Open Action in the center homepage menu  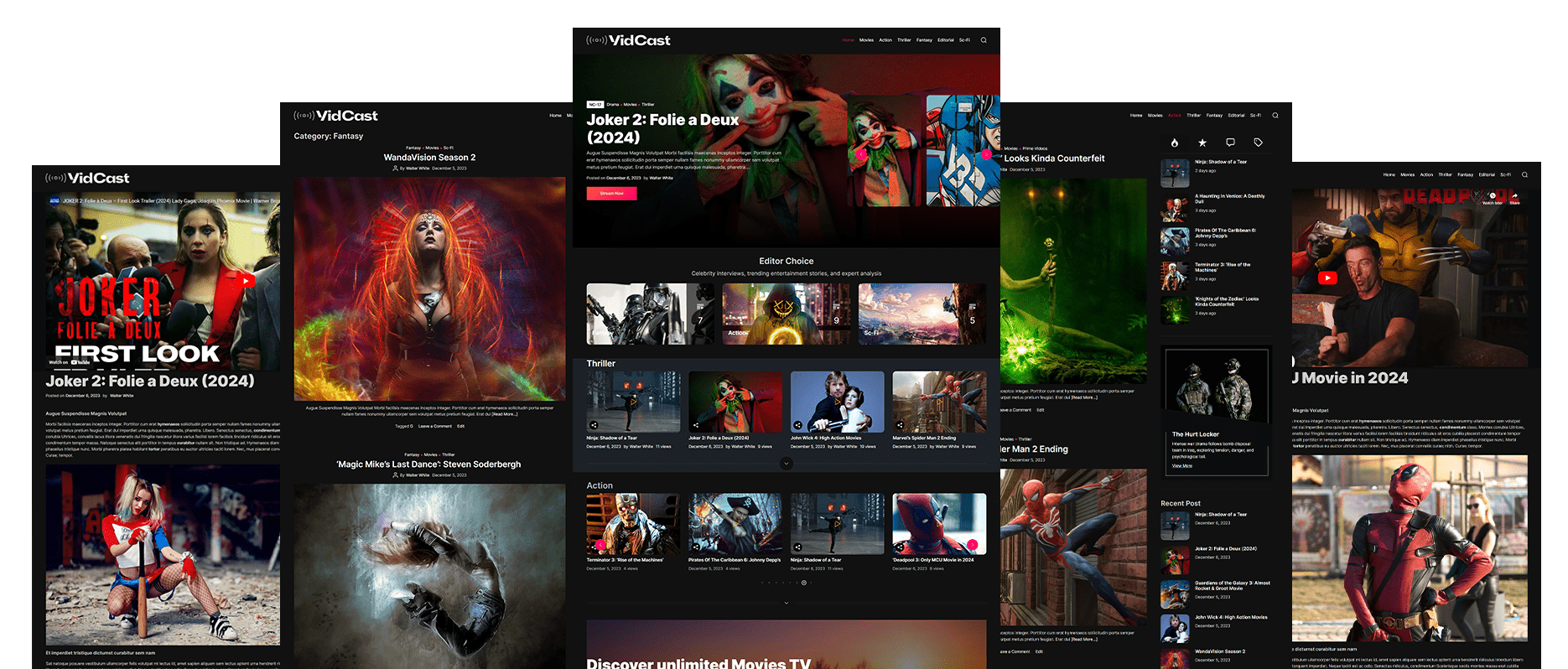tap(885, 40)
